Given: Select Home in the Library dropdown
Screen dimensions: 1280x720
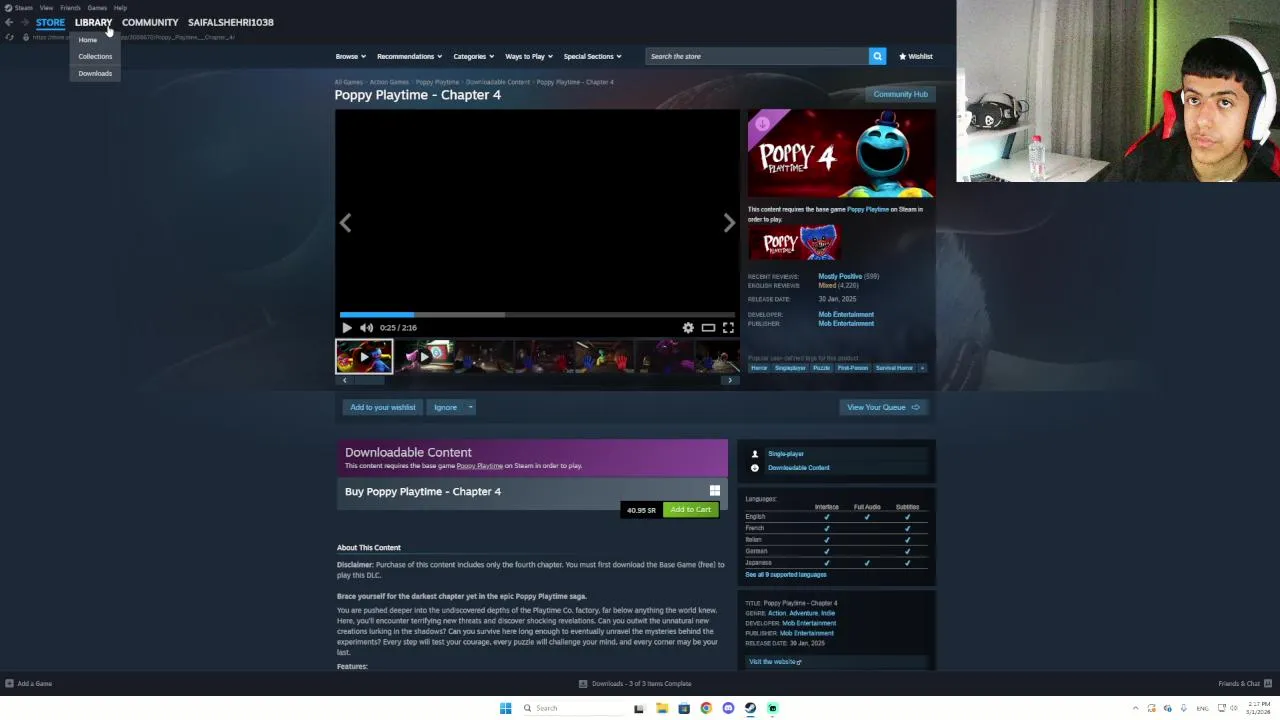Looking at the screenshot, I should 88,40.
